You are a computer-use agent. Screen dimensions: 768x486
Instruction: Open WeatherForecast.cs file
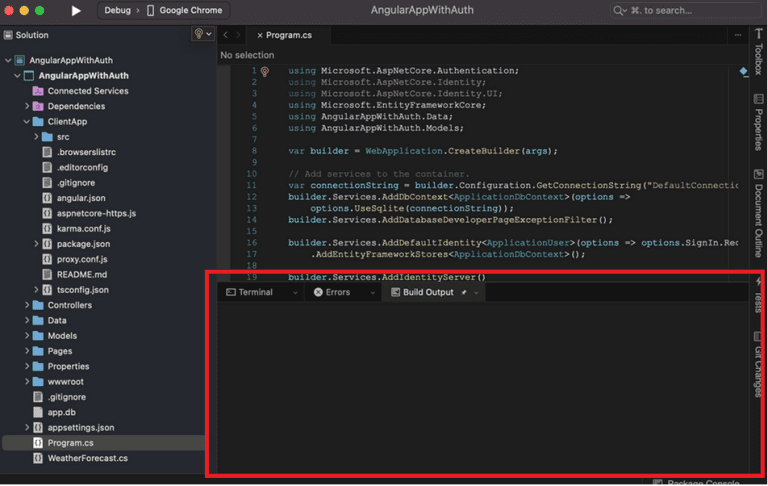(87, 459)
